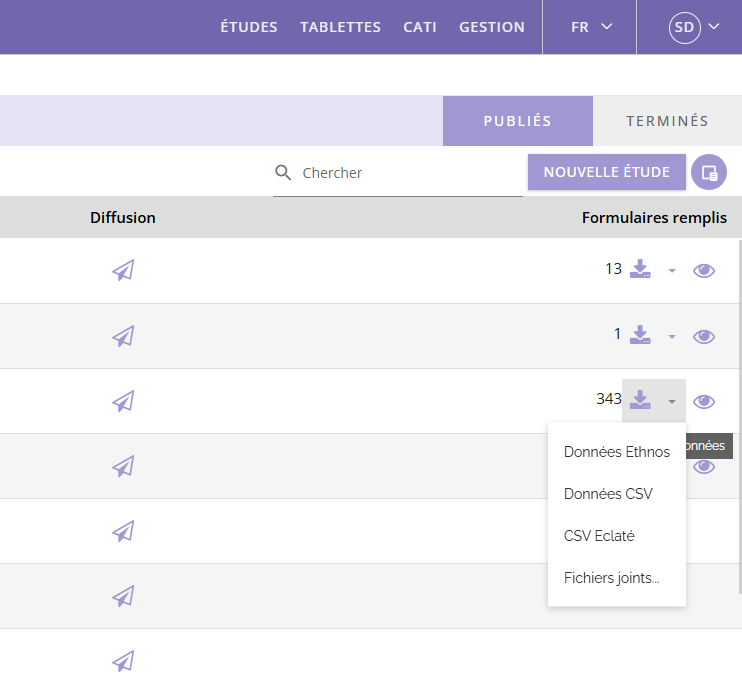
Task: Open the Tablettes navigation link
Action: 340,27
